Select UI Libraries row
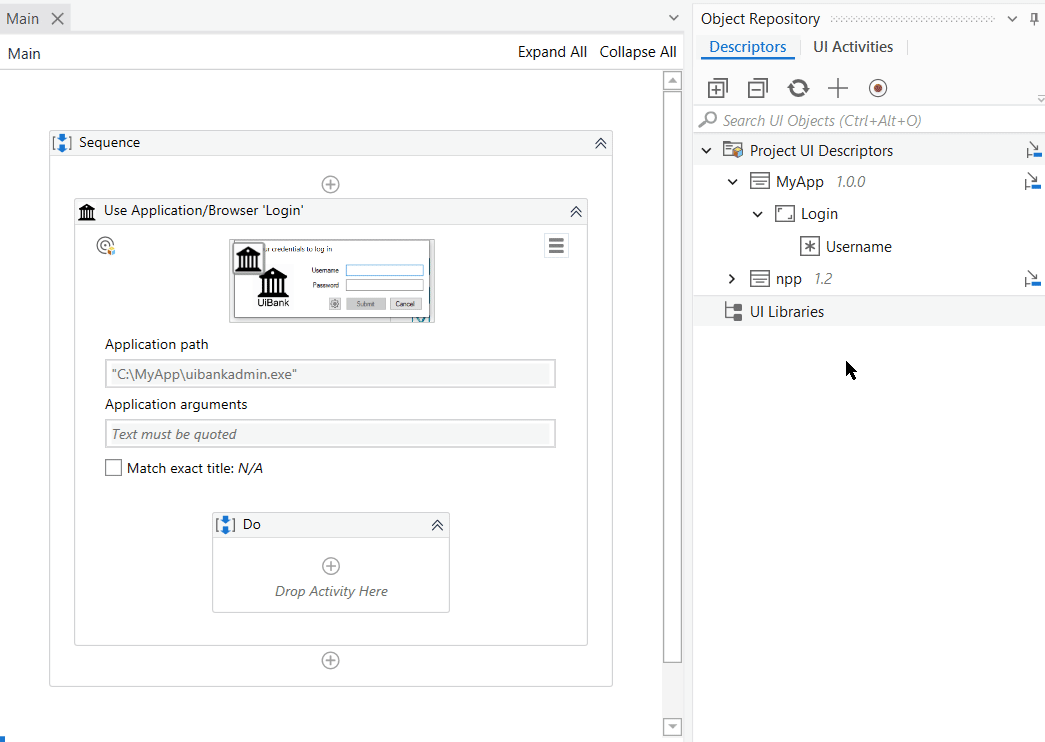Screen dimensions: 1045x742 (868, 311)
